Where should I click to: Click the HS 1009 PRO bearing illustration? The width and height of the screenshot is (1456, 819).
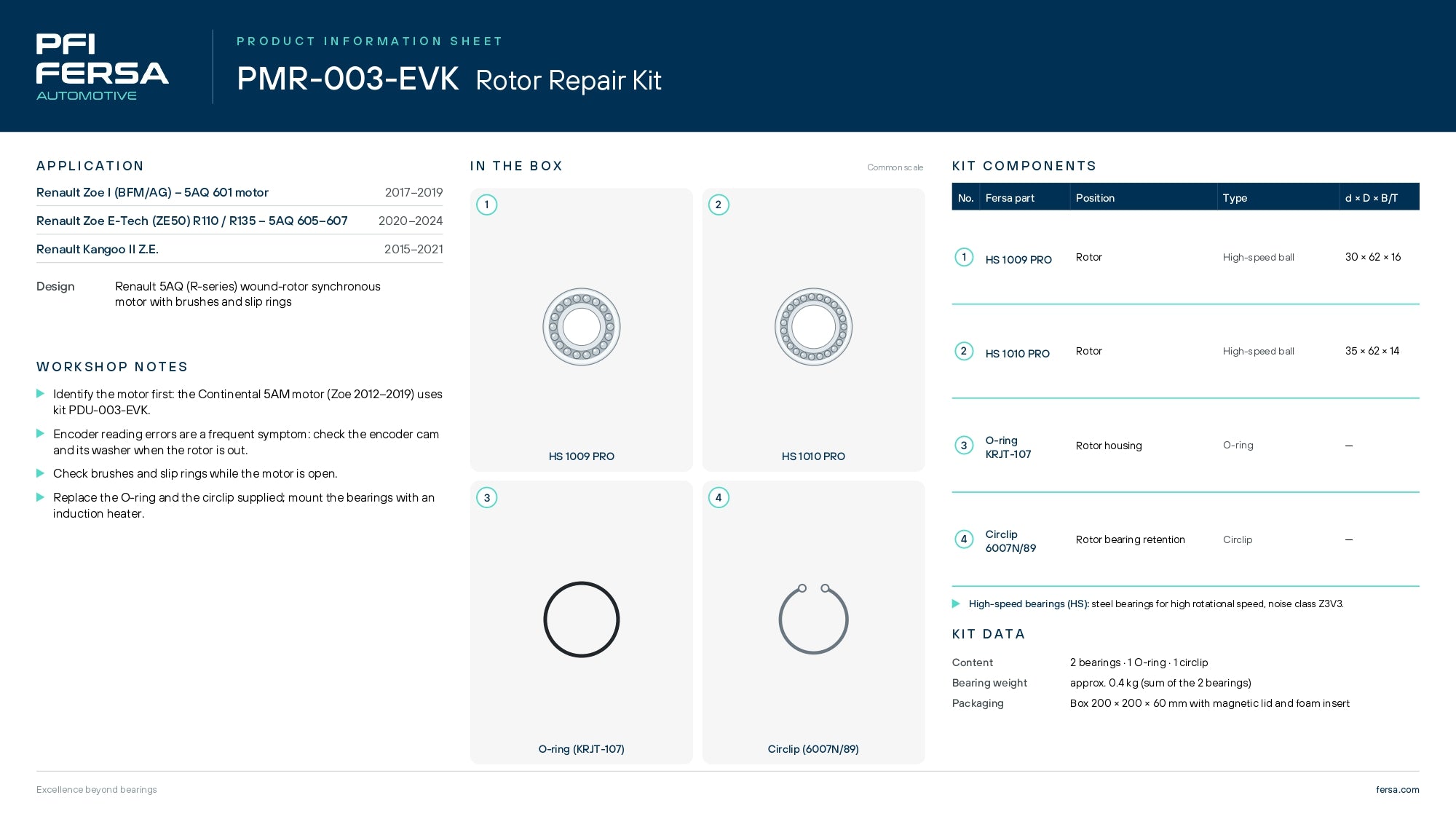582,327
